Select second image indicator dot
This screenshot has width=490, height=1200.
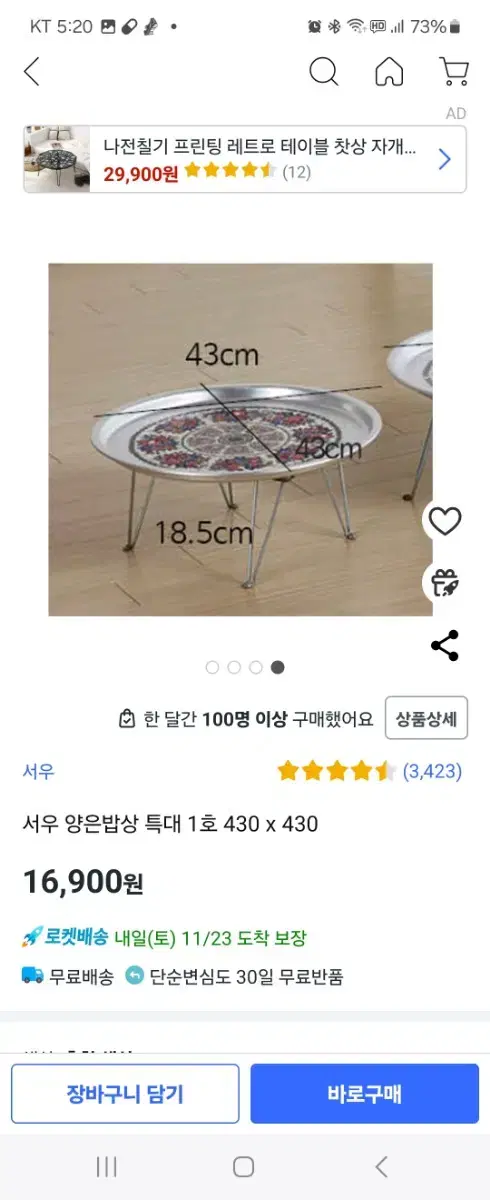coord(234,667)
